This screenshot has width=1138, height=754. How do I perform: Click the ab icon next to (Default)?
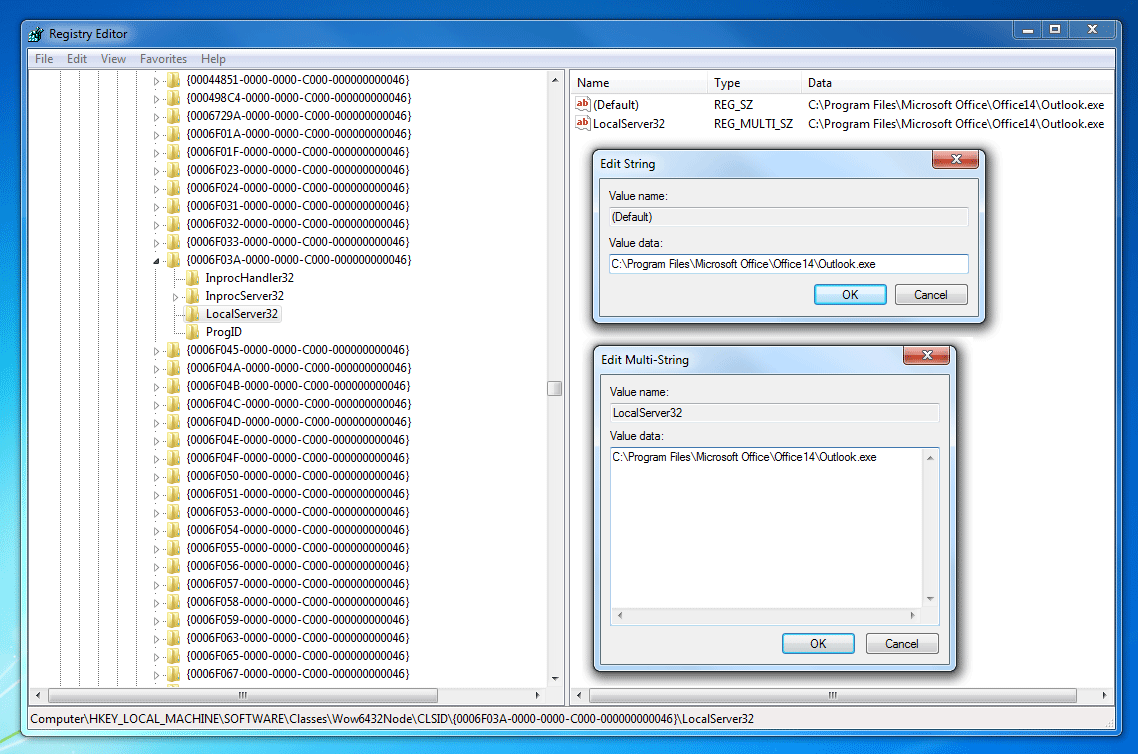coord(582,104)
